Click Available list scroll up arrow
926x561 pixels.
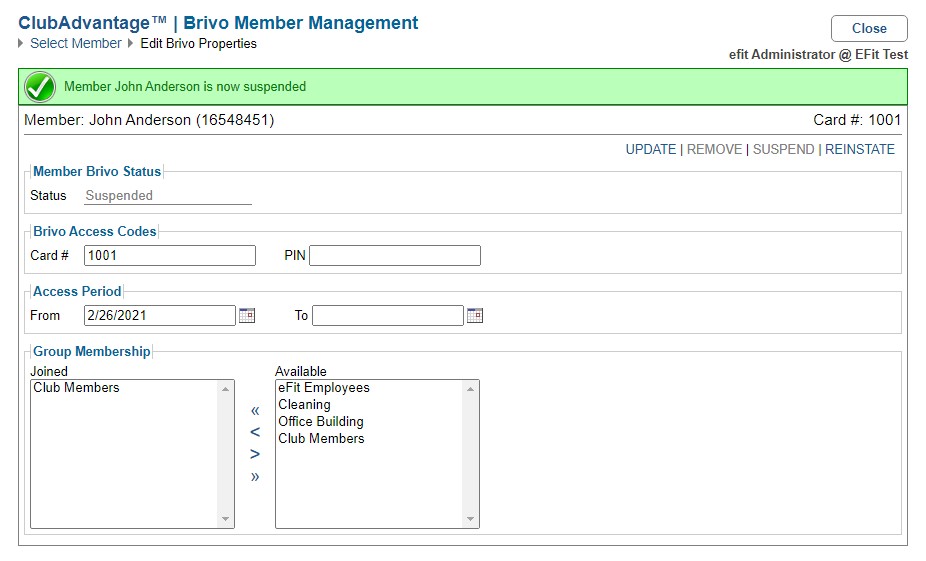[471, 389]
